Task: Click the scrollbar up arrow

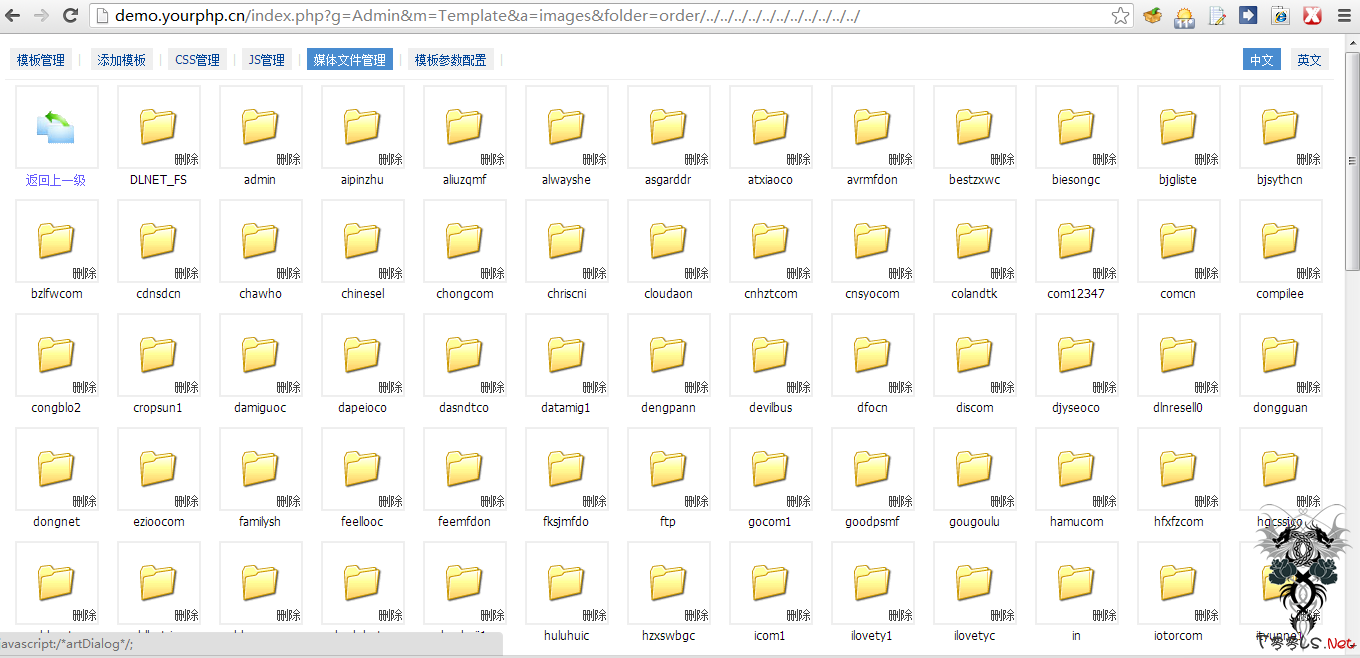Action: pyautogui.click(x=1352, y=42)
